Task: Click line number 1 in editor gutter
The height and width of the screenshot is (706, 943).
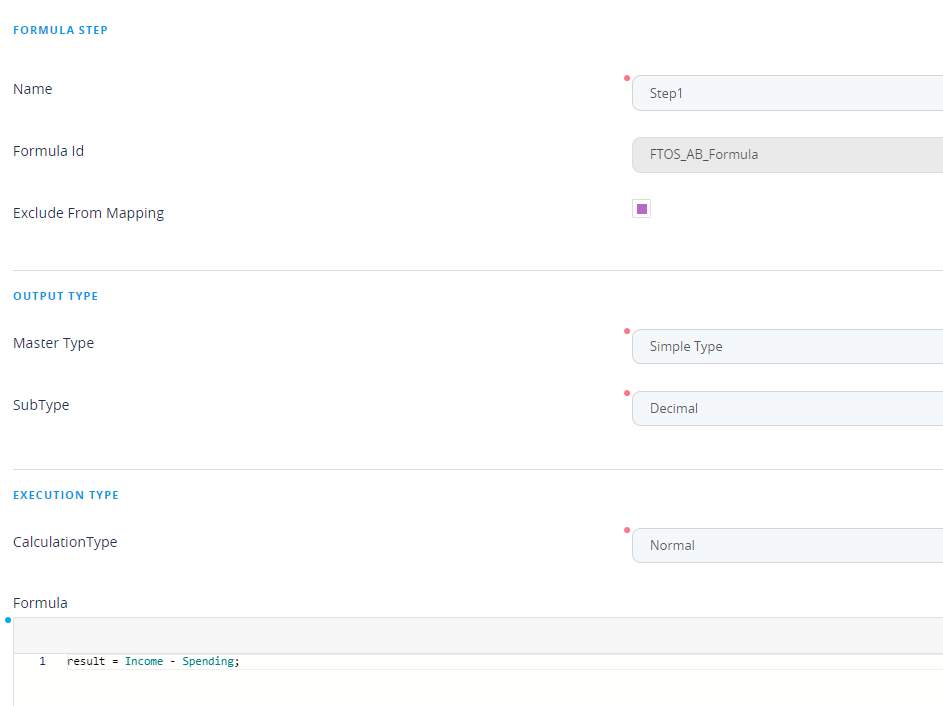Action: pos(42,662)
